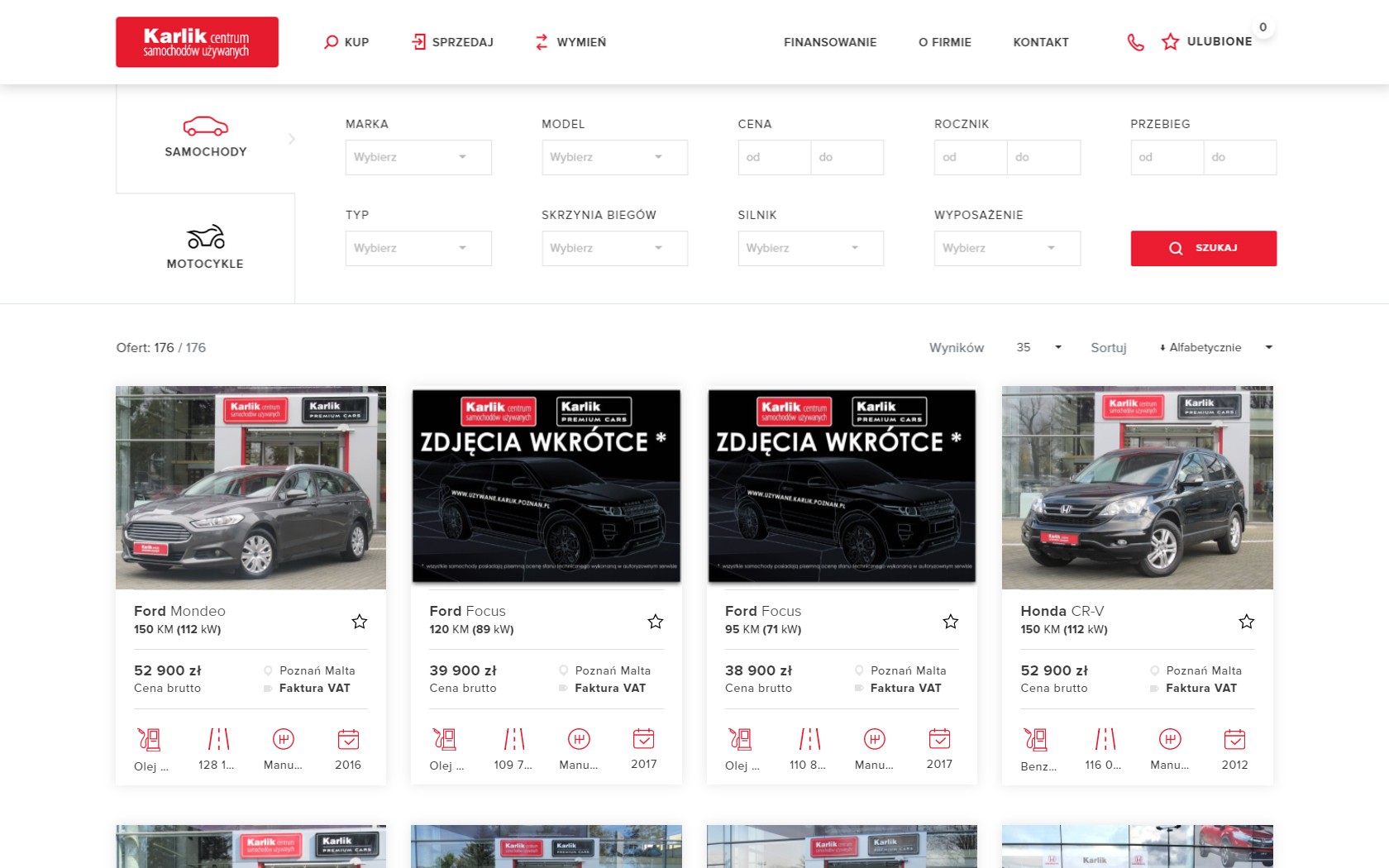Click the Karlik centrum logo
Viewport: 1389px width, 868px height.
[197, 42]
